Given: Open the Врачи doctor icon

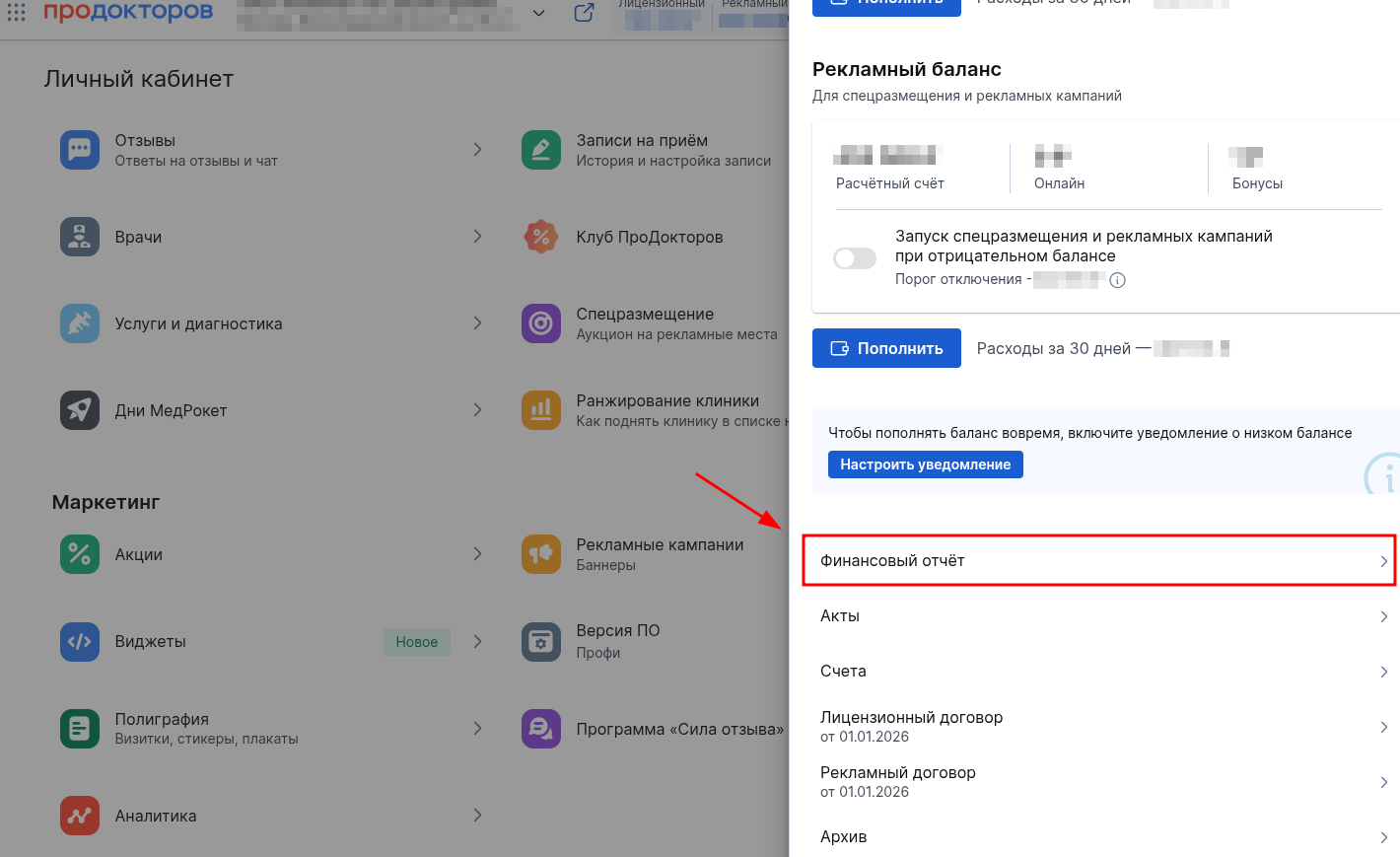Looking at the screenshot, I should pos(80,237).
